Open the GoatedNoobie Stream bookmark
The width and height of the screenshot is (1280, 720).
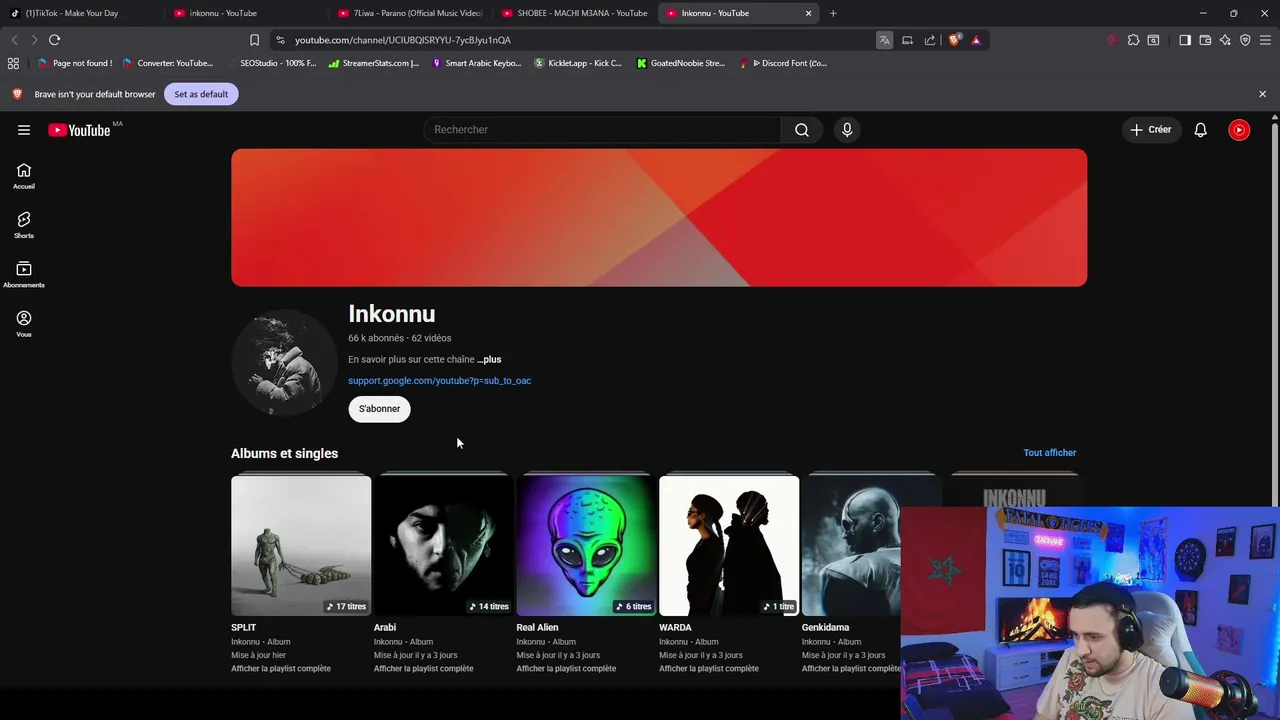[x=681, y=63]
